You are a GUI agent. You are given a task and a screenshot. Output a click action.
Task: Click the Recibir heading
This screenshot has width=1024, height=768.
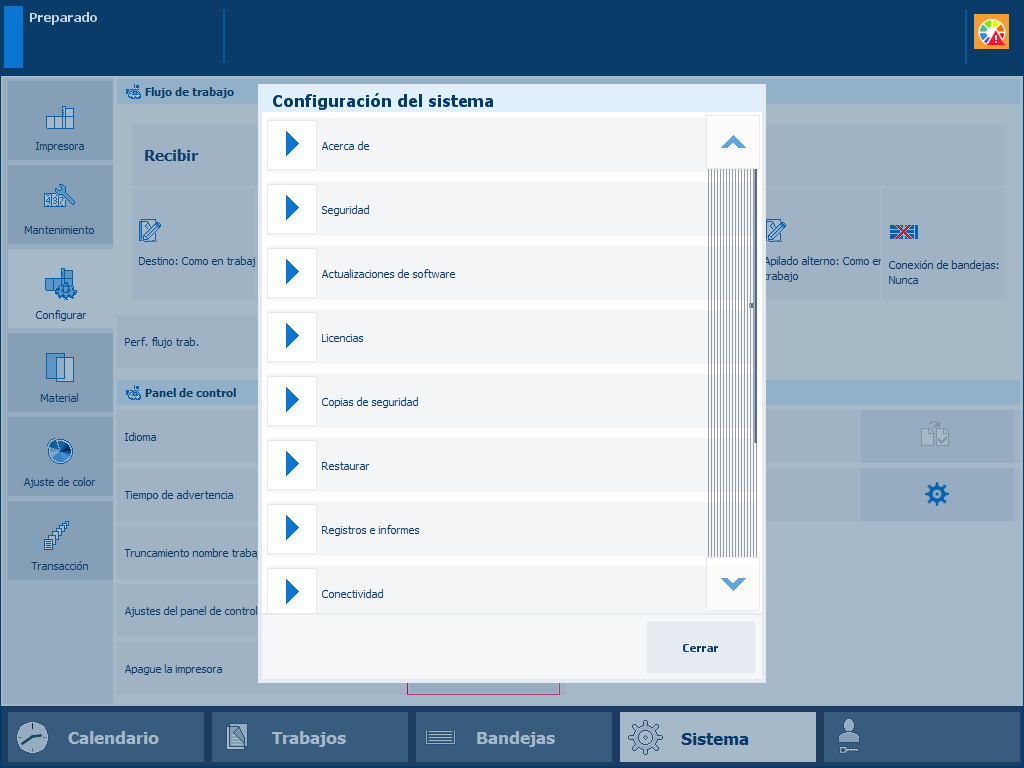[x=171, y=155]
